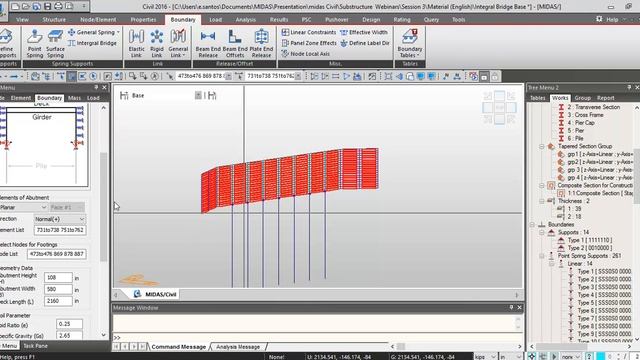Screen dimensions: 640x360
Task: Click the Save icon in title bar
Action: pos(47,7)
